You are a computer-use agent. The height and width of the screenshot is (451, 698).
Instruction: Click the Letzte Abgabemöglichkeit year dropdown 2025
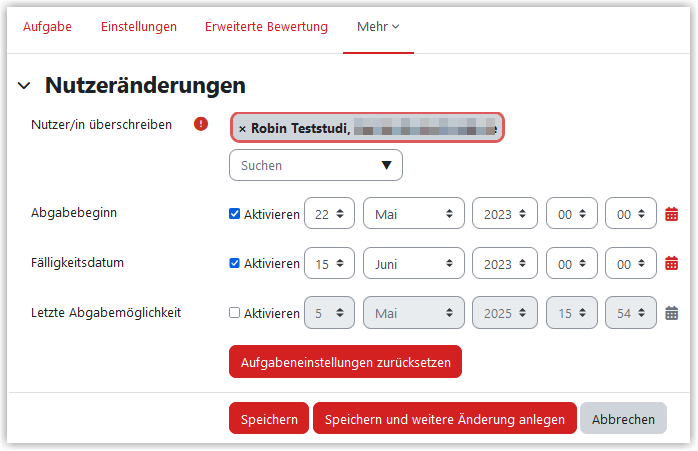pyautogui.click(x=504, y=313)
